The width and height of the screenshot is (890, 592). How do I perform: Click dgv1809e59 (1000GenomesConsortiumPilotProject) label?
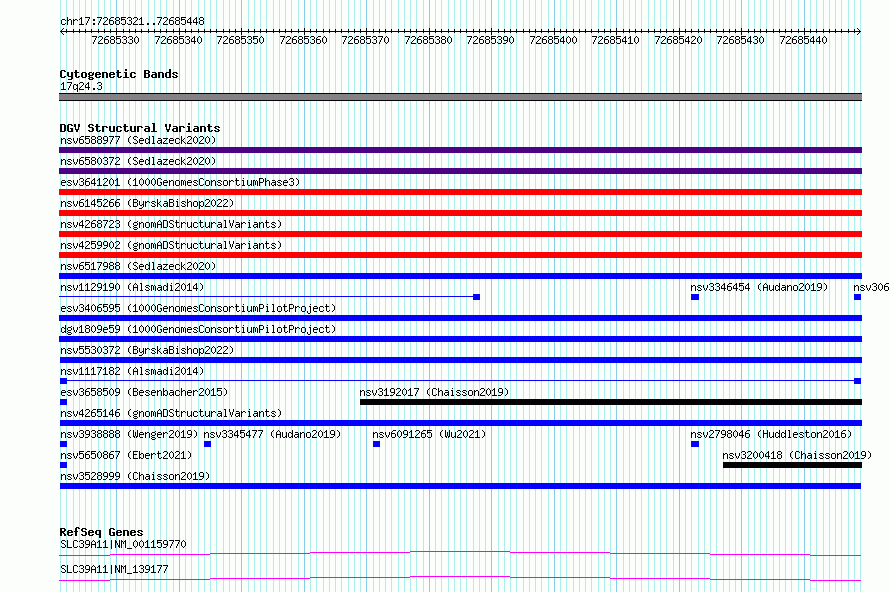(x=198, y=329)
